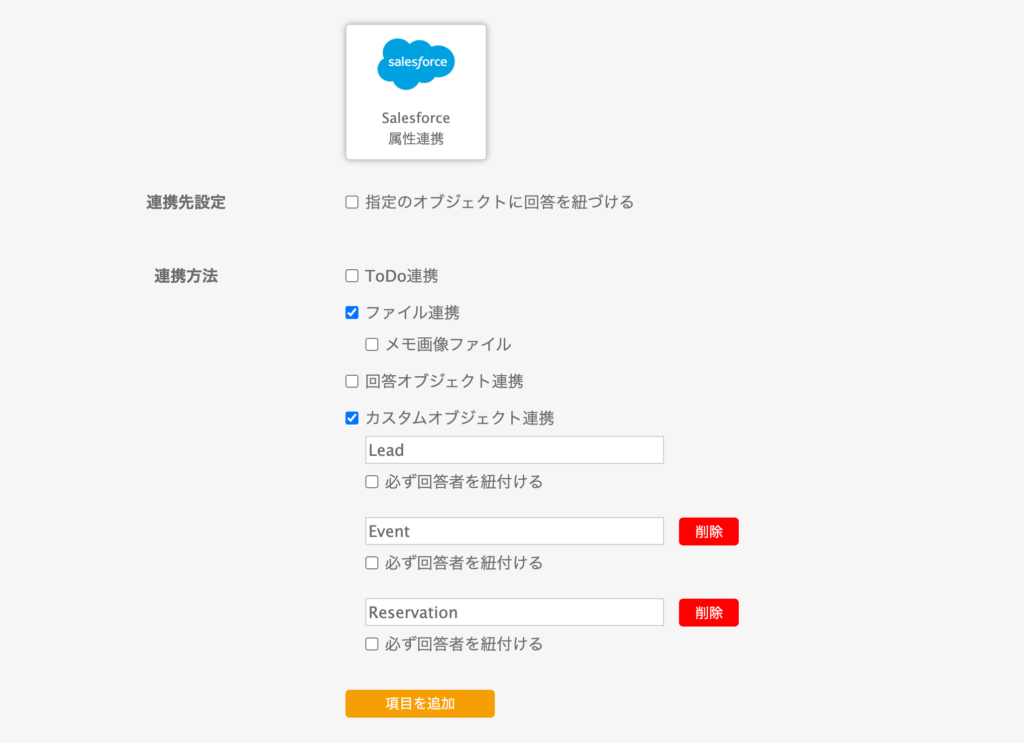This screenshot has height=743, width=1024.
Task: Enable 指定のオブジェクトに回答を紐づける checkbox
Action: point(352,202)
